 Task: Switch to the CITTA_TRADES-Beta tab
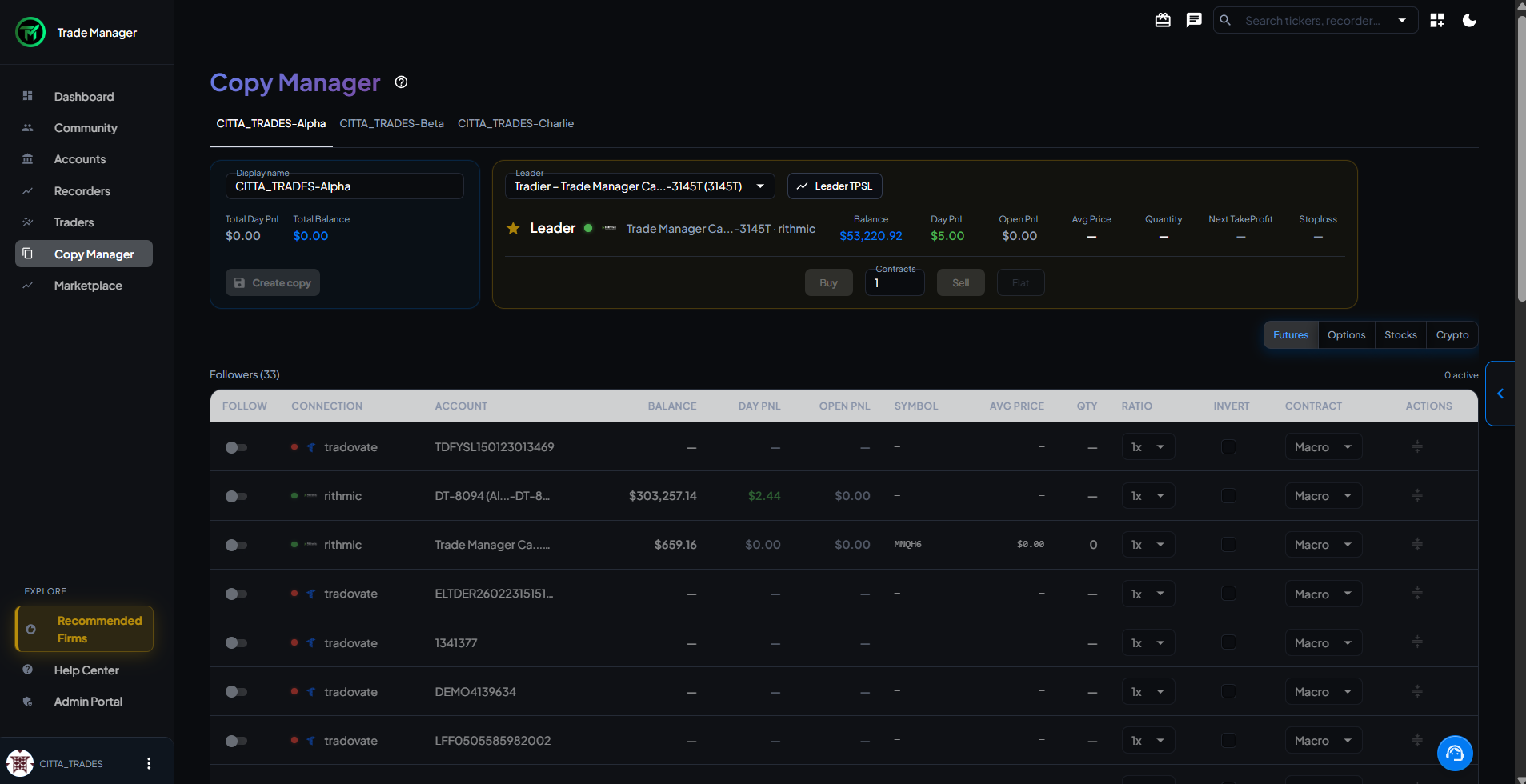tap(391, 123)
